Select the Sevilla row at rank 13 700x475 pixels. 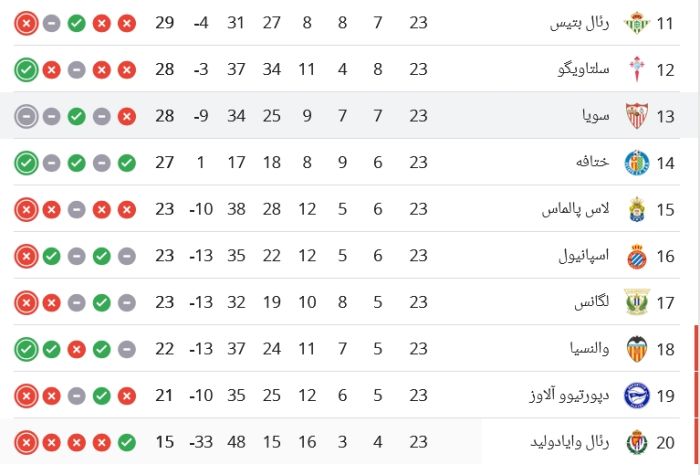pos(346,116)
